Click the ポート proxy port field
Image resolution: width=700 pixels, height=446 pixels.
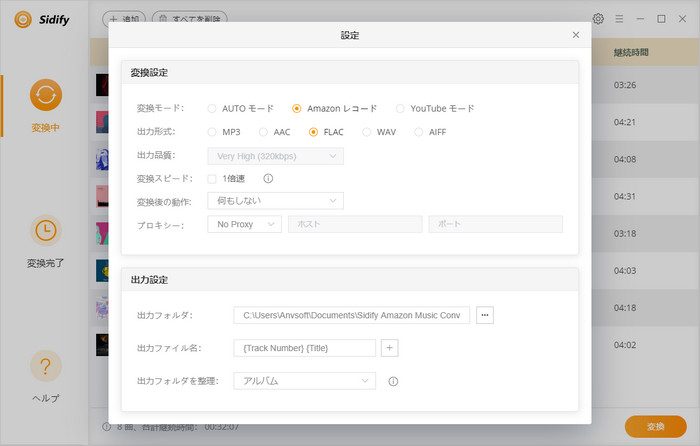[496, 224]
